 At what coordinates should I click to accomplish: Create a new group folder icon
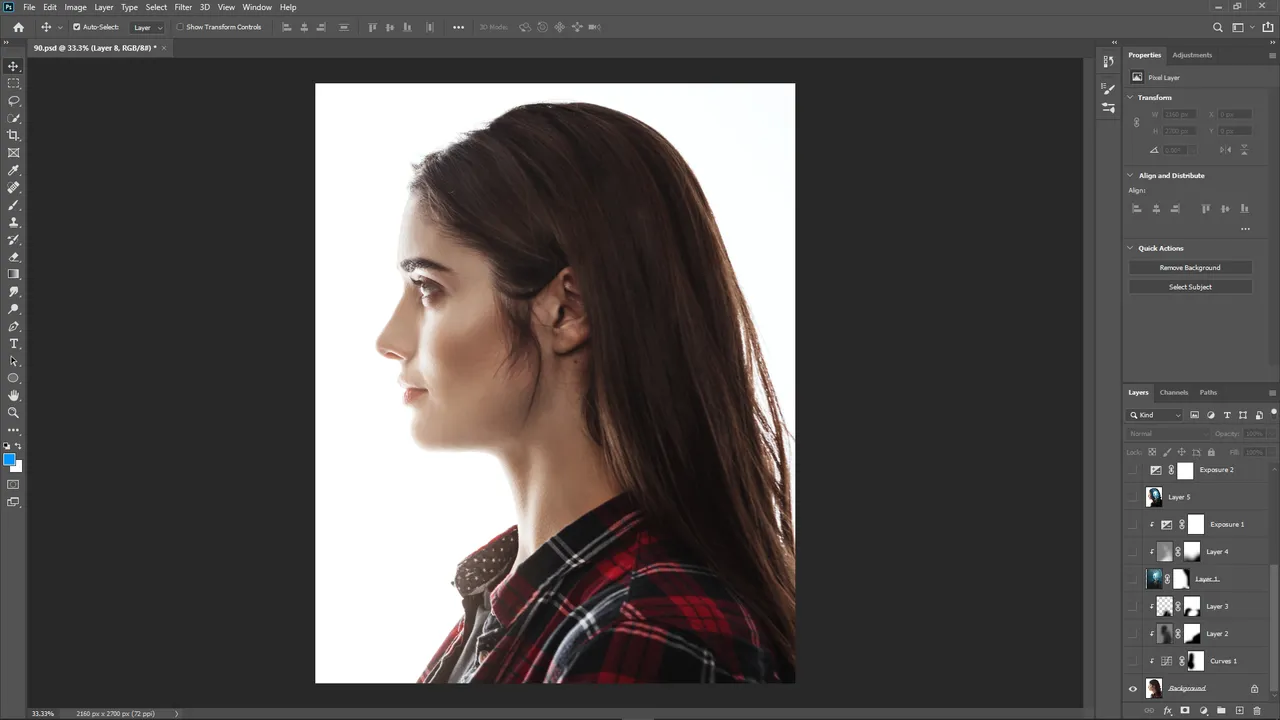(1221, 711)
